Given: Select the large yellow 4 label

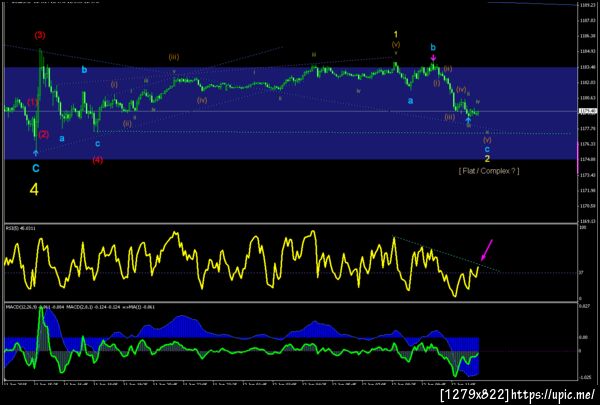Looking at the screenshot, I should [x=34, y=189].
